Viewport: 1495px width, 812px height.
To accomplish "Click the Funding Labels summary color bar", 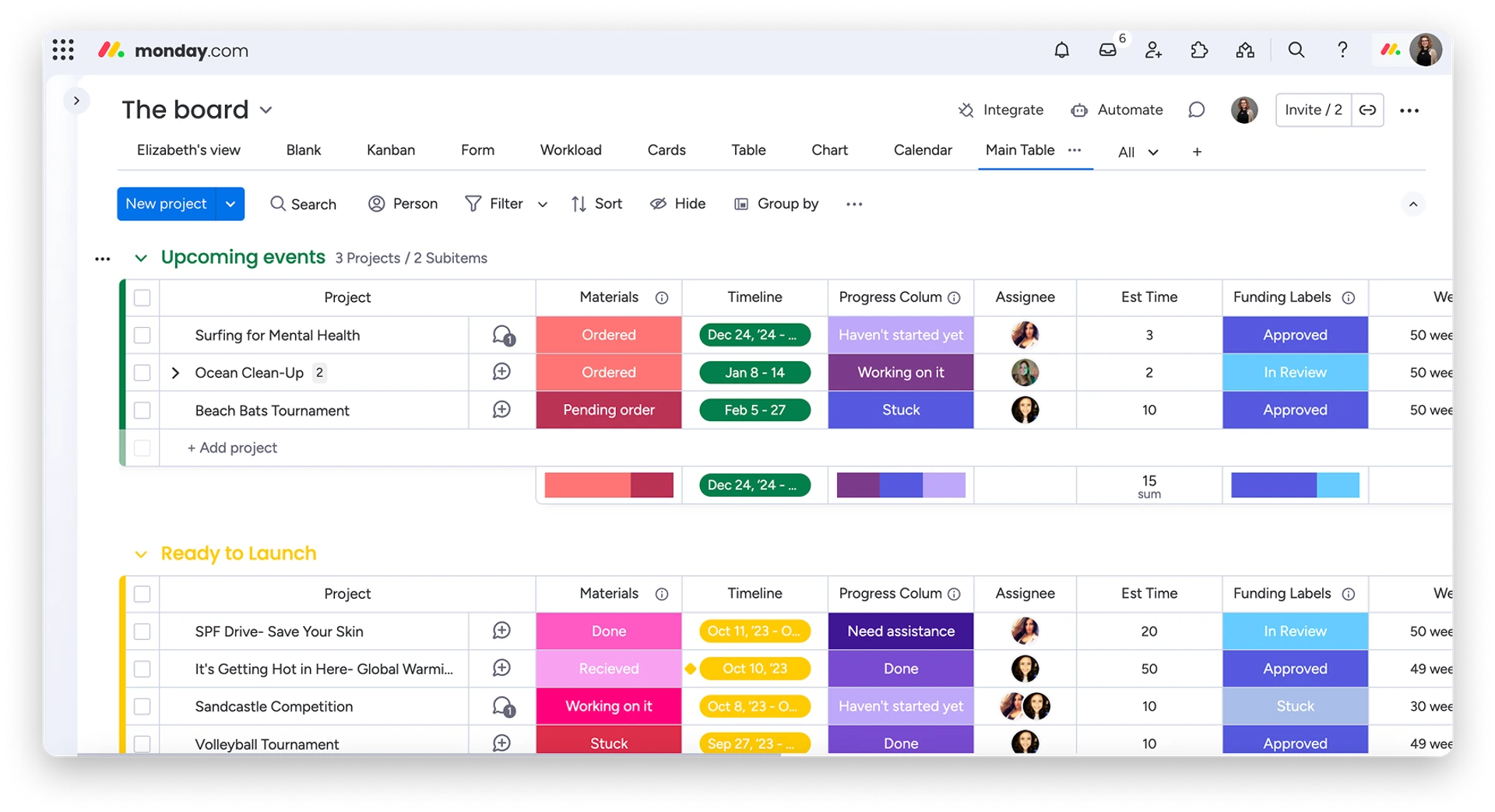I will [1295, 485].
